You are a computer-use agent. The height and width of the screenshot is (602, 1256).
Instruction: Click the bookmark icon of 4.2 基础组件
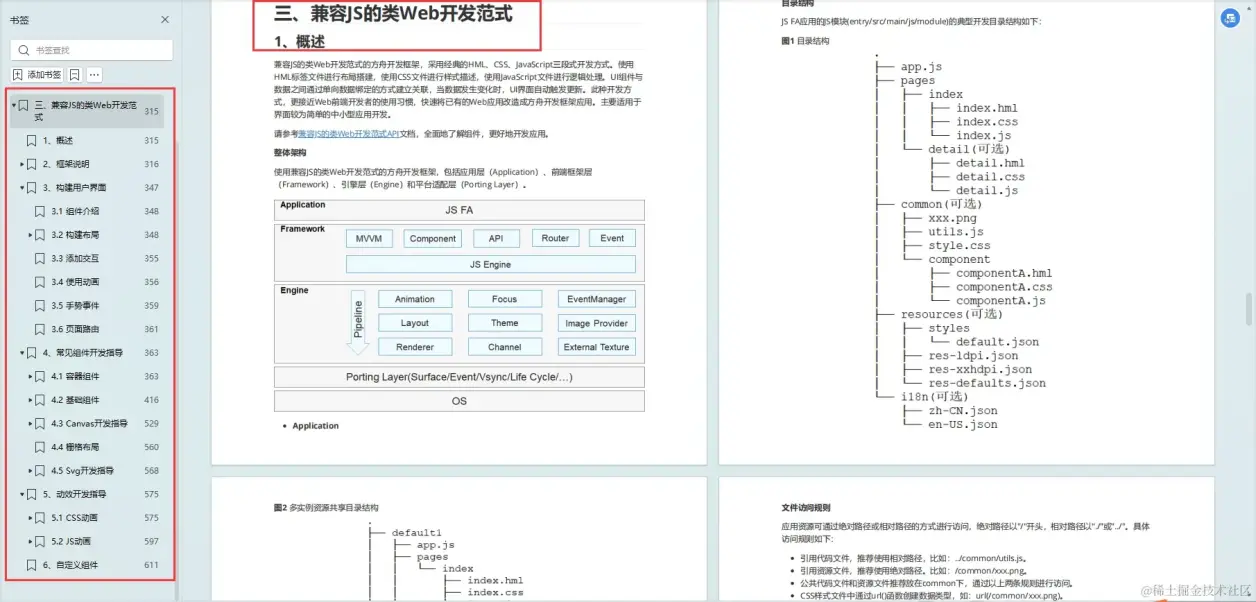click(x=41, y=400)
